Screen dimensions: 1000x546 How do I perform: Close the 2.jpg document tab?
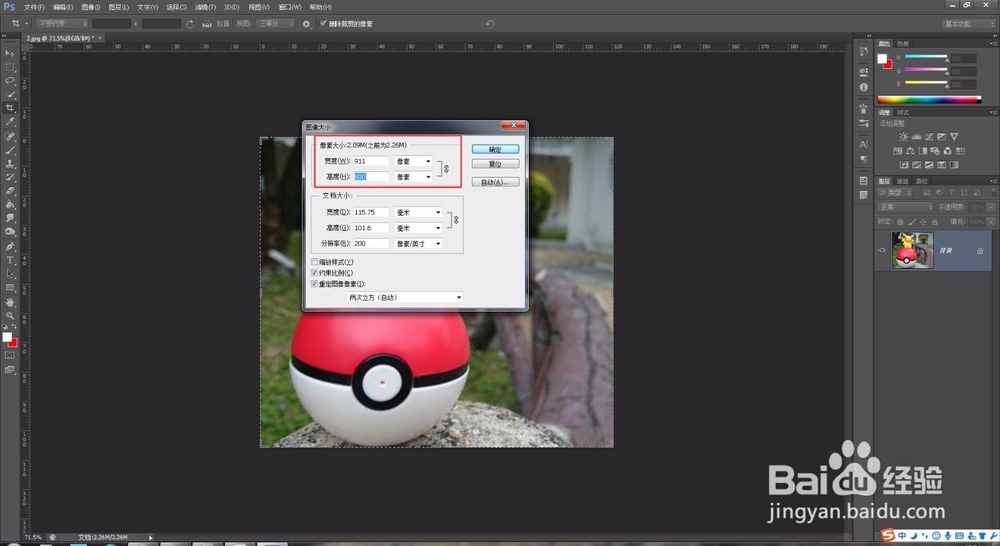point(100,38)
